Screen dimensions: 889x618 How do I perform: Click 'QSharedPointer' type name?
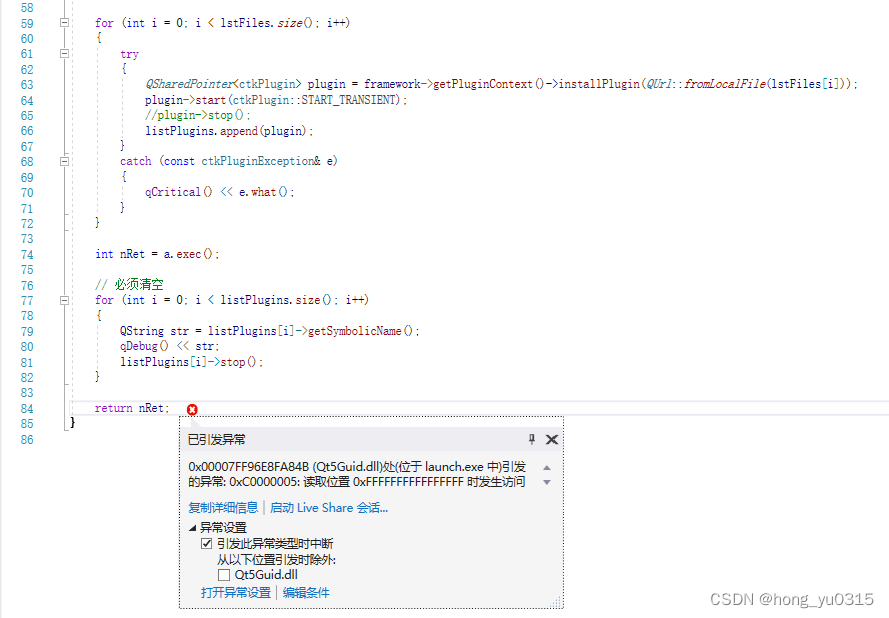189,84
